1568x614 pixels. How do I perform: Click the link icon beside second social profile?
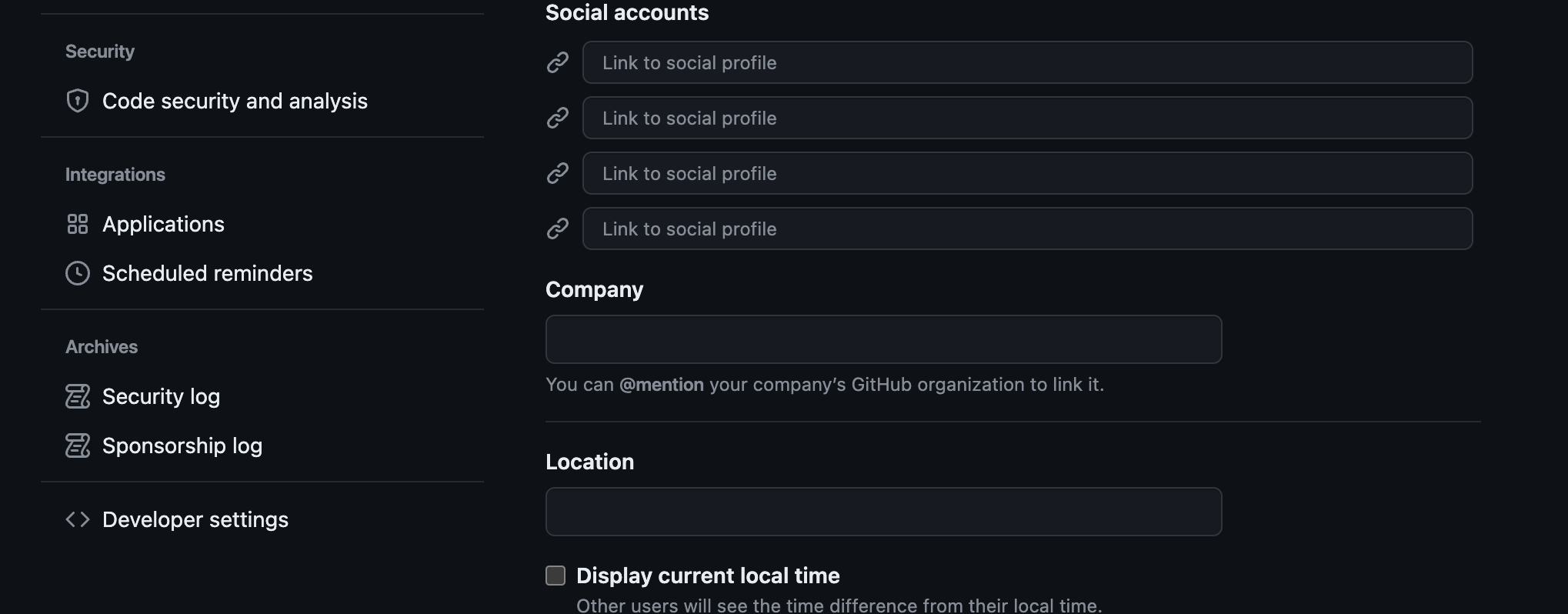[x=558, y=118]
